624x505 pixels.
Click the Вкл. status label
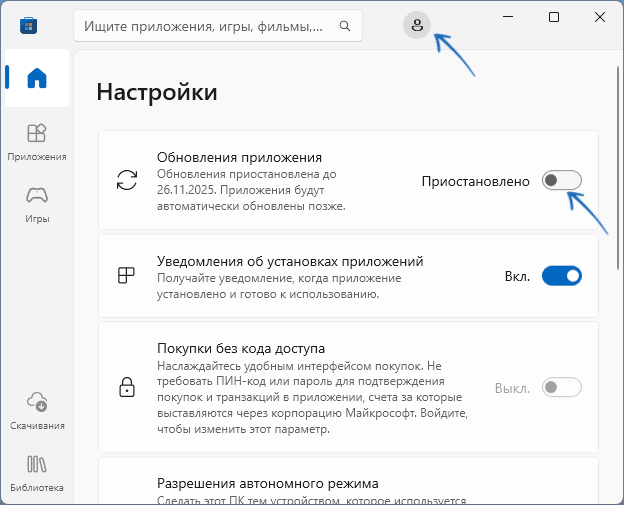517,276
